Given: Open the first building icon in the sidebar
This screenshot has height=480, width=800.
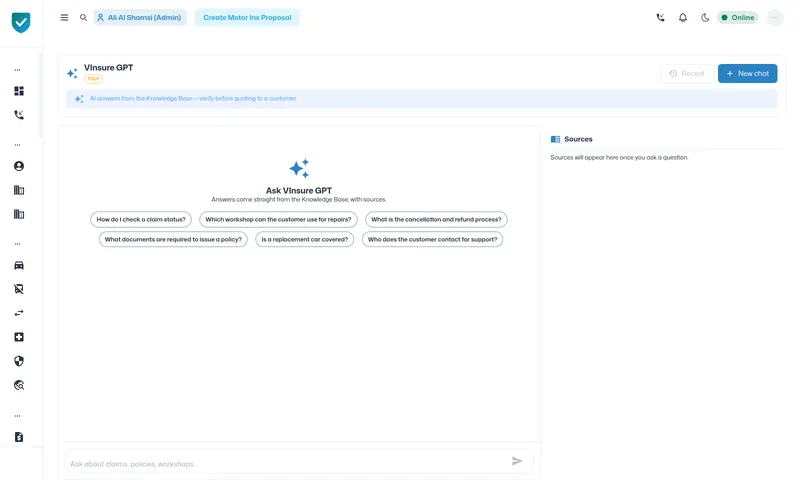Looking at the screenshot, I should click(x=19, y=190).
